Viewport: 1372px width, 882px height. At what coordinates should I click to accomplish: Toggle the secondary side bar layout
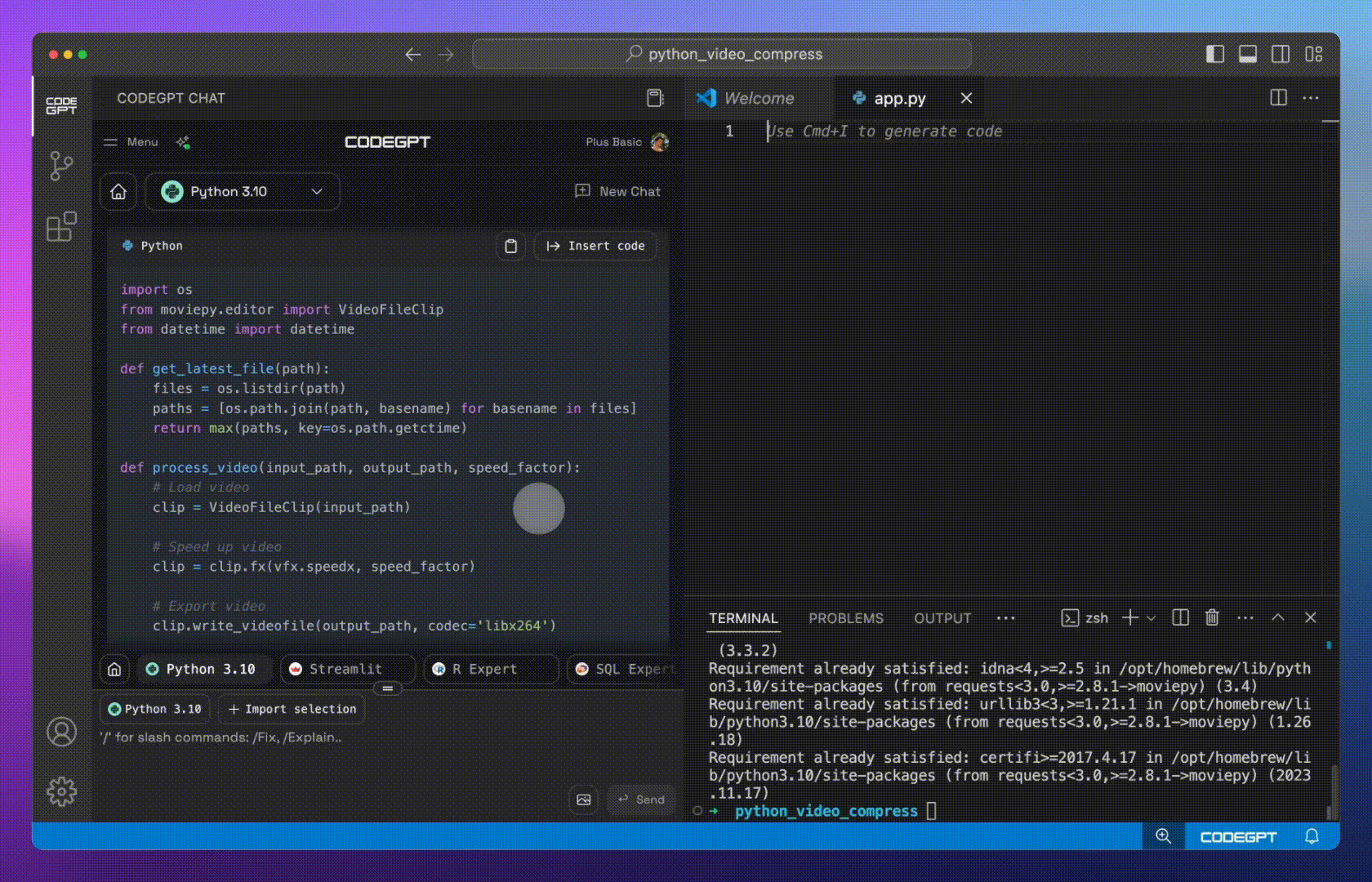pyautogui.click(x=1281, y=54)
